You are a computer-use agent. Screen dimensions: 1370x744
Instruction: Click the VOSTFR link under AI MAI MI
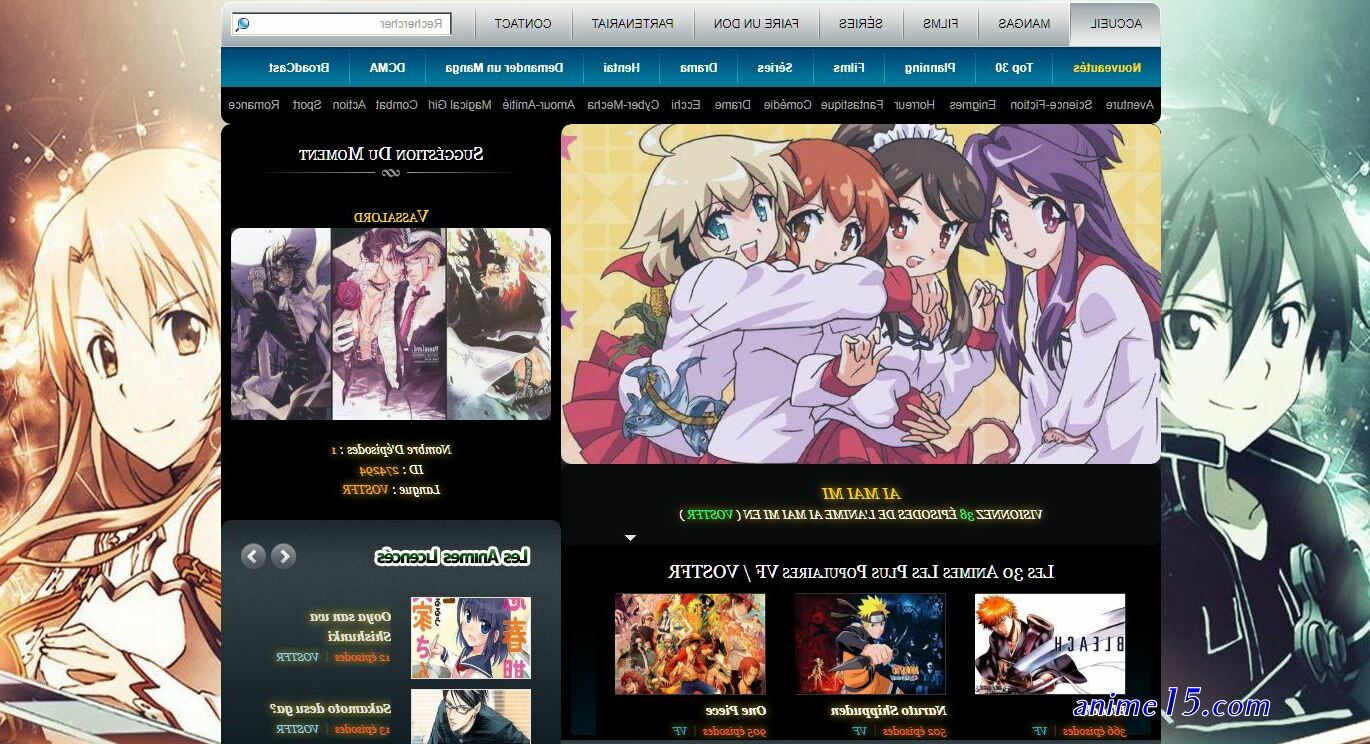pos(708,515)
